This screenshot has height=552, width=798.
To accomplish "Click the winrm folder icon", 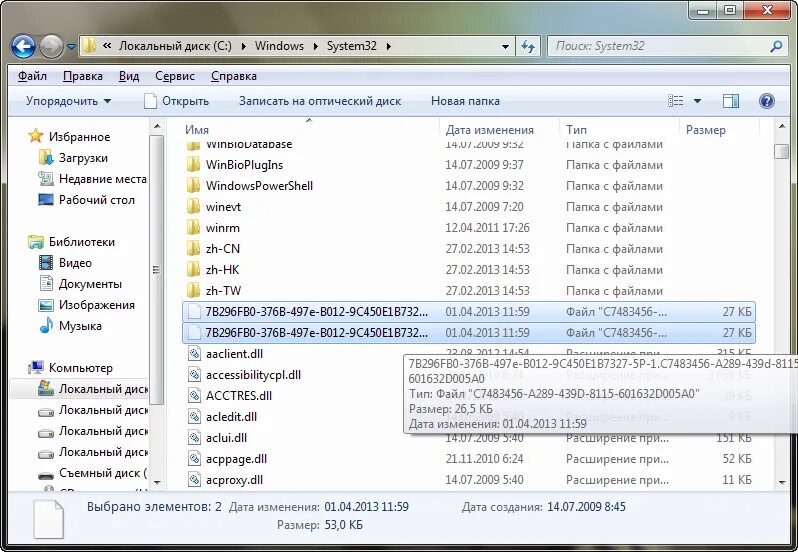I will click(x=193, y=228).
